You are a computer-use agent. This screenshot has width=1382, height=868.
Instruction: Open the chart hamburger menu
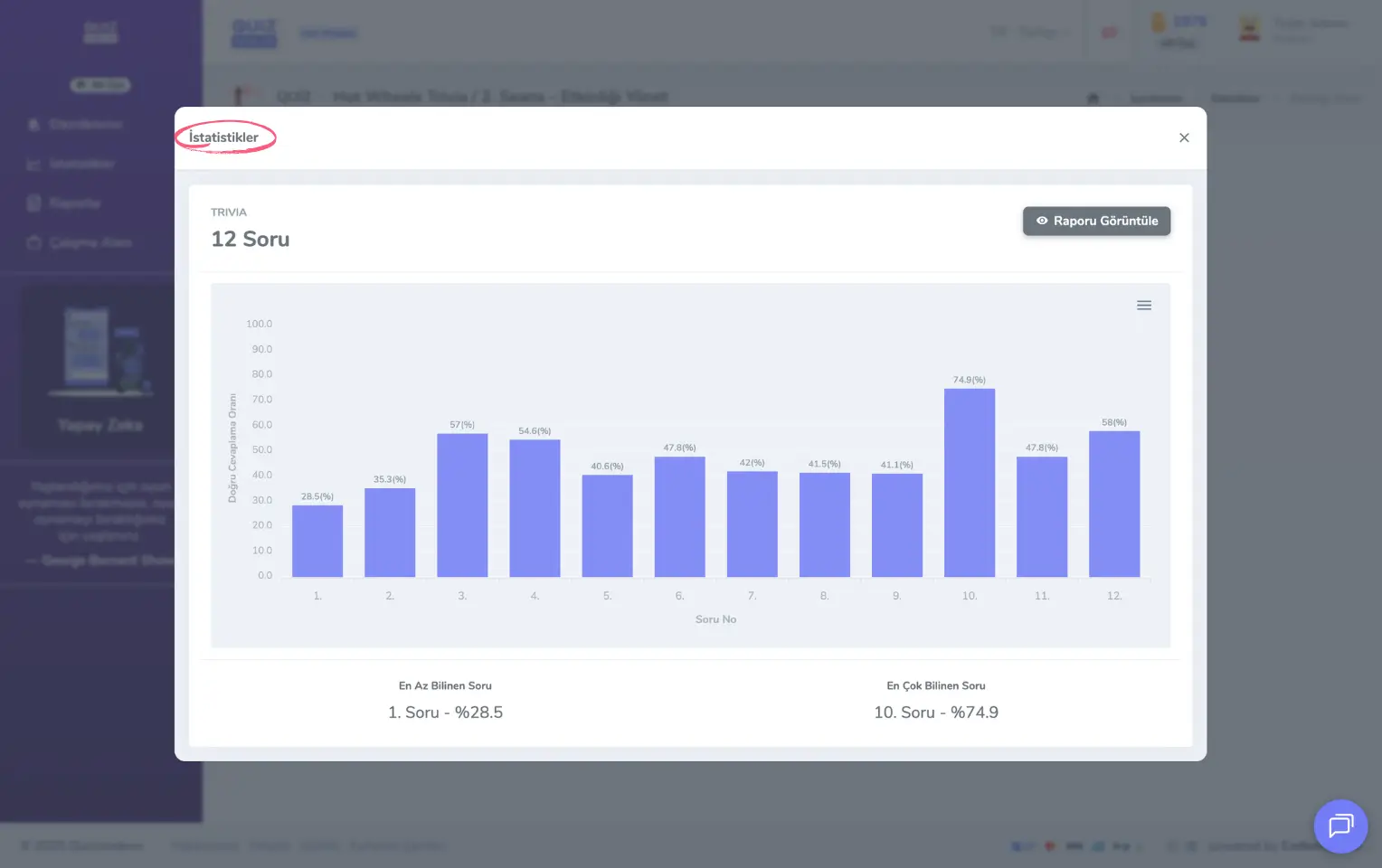[1143, 306]
